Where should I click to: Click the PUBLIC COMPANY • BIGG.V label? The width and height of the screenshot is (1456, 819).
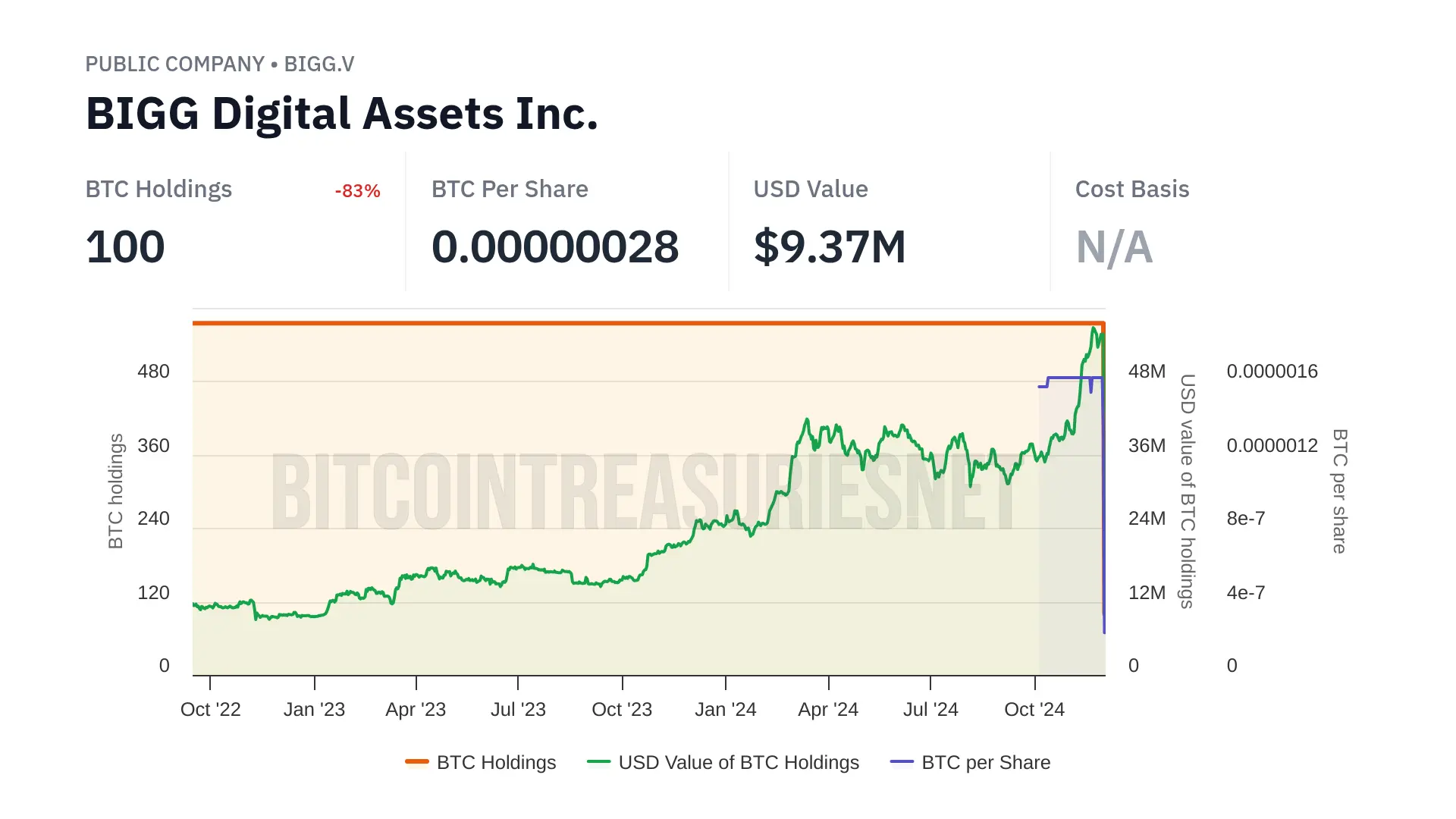pos(219,64)
